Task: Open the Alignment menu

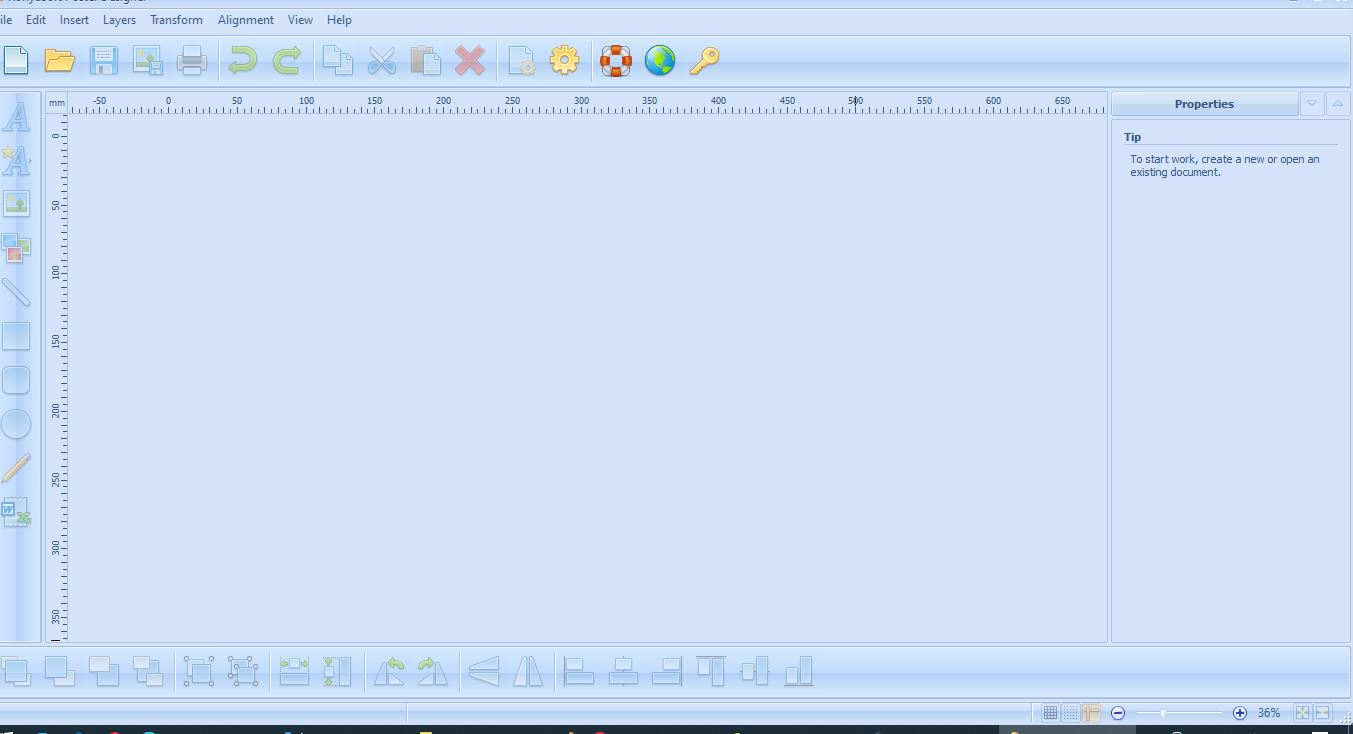Action: pyautogui.click(x=246, y=20)
